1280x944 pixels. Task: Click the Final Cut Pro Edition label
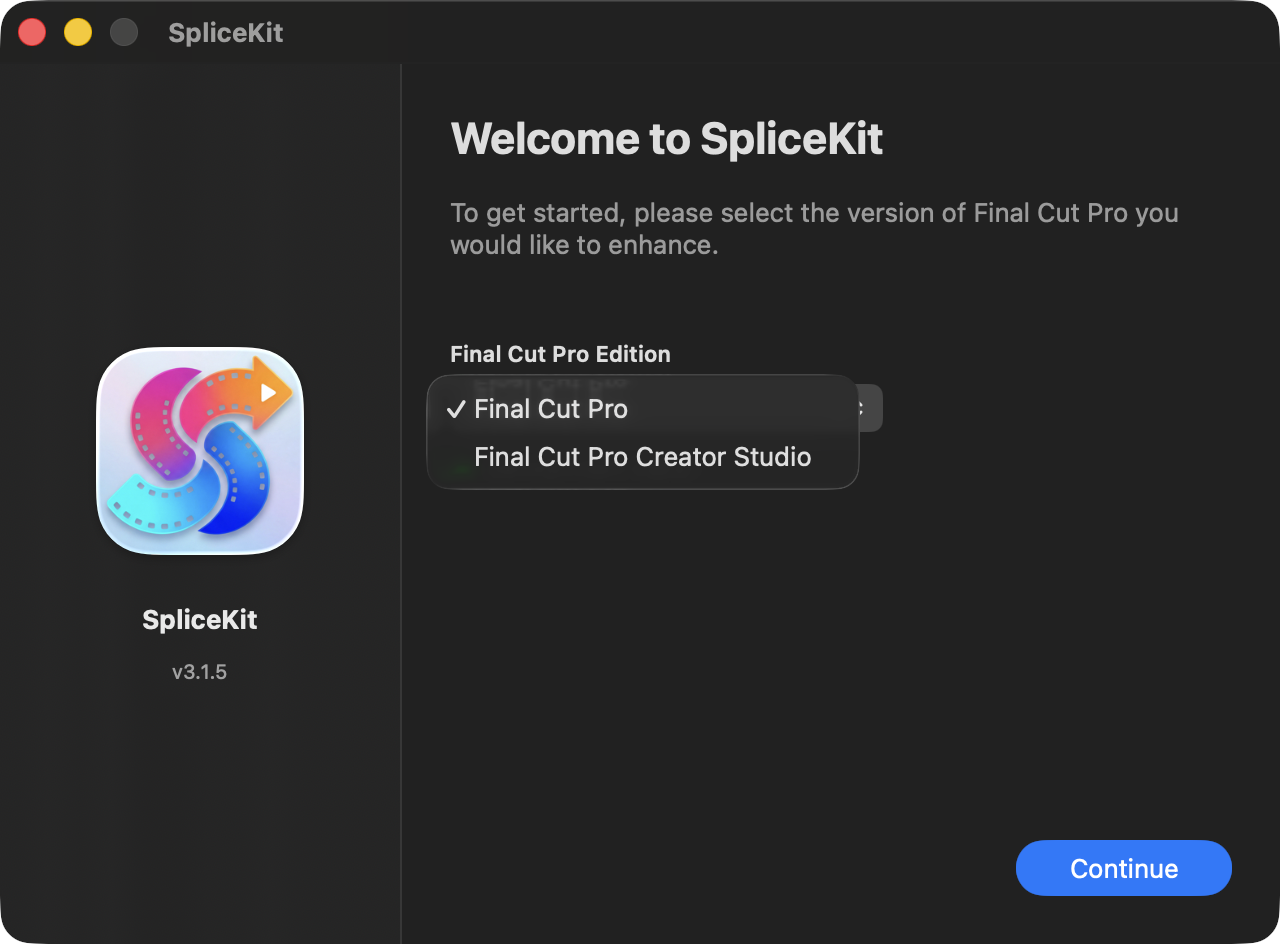coord(560,354)
